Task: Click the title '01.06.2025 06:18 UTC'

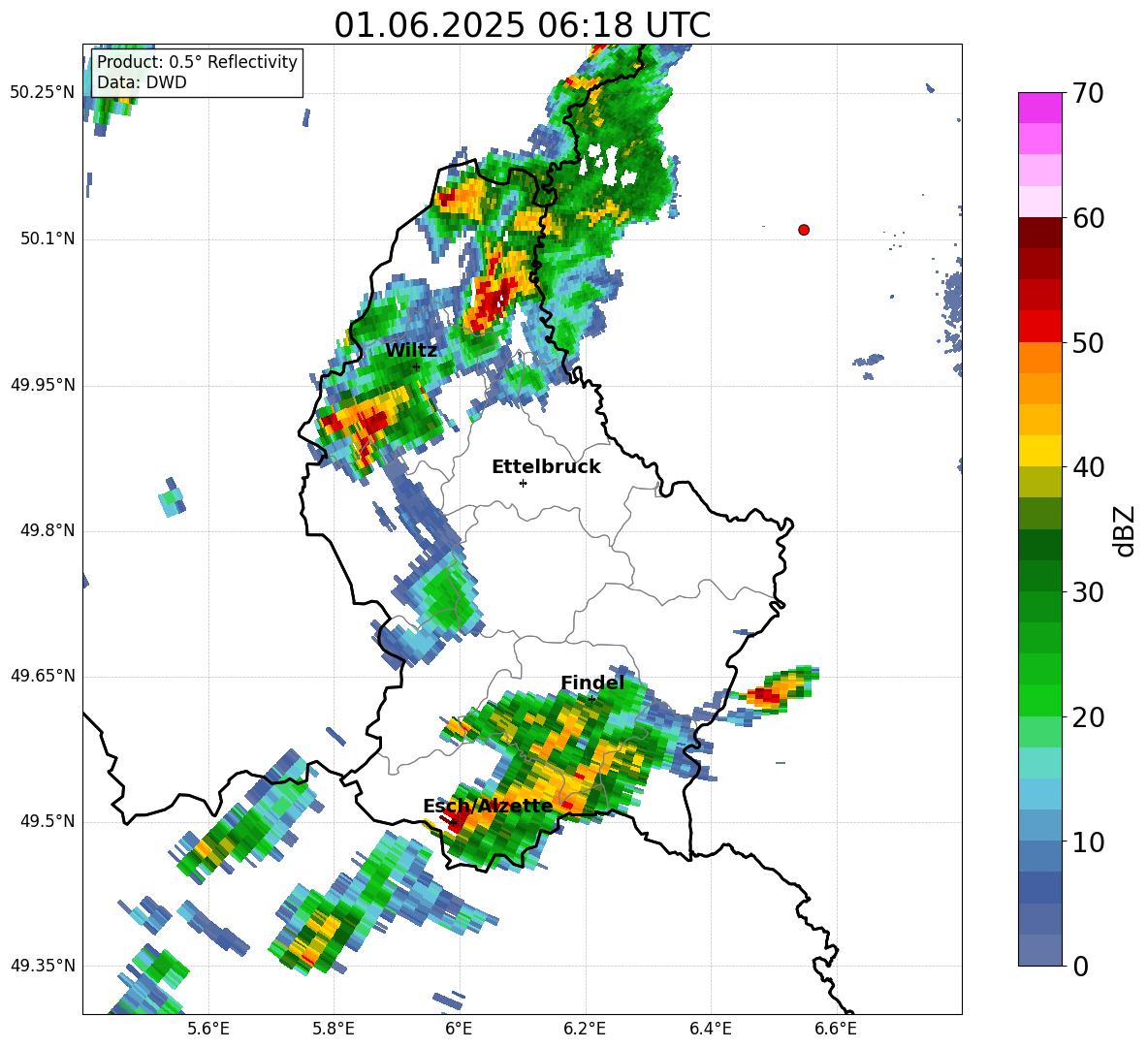Action: coord(522,25)
